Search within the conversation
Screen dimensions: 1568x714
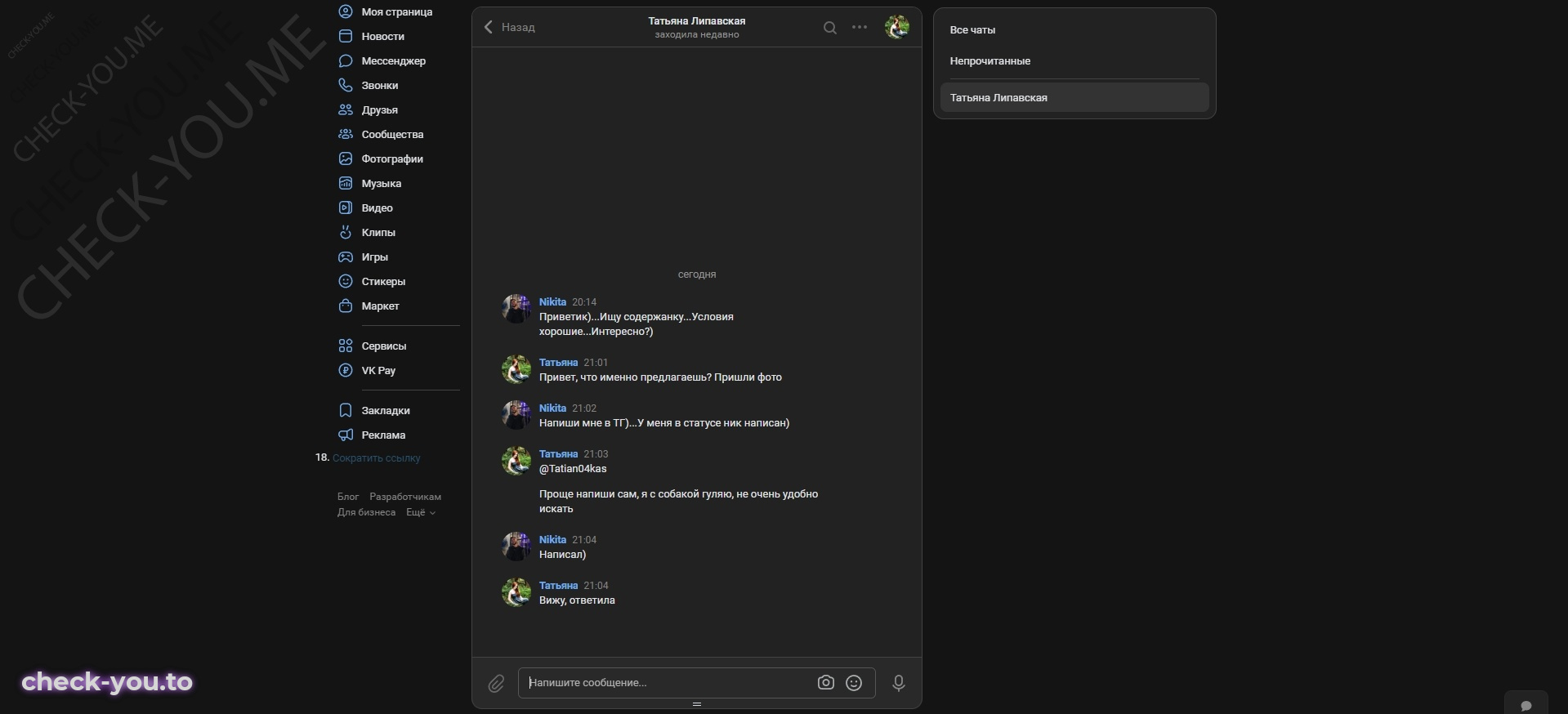click(x=829, y=28)
